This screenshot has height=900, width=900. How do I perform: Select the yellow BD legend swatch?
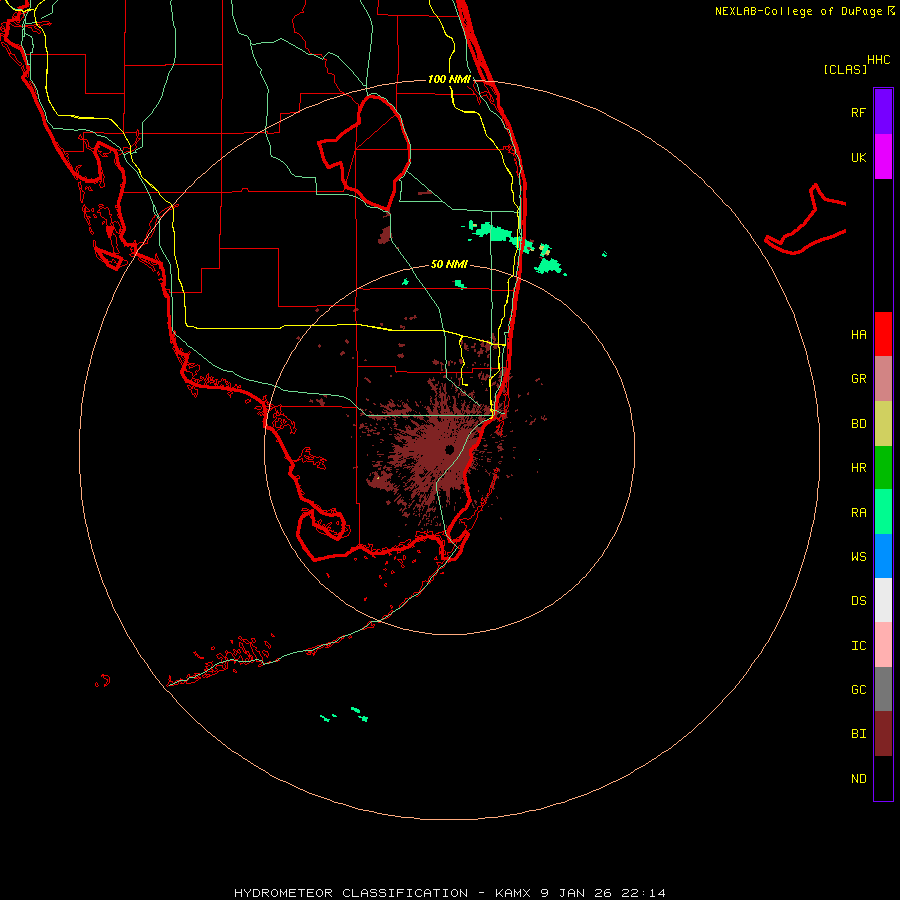[x=883, y=424]
